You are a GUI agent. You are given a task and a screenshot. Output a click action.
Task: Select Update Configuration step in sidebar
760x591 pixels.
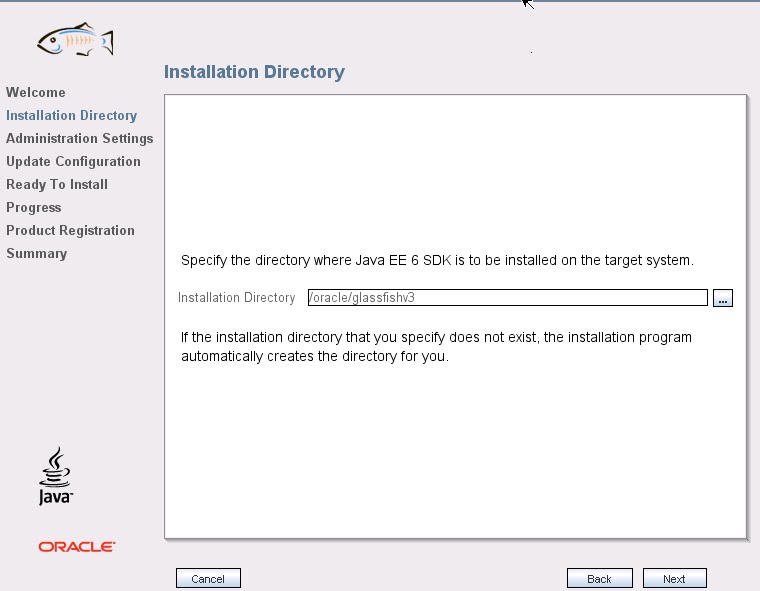[73, 161]
